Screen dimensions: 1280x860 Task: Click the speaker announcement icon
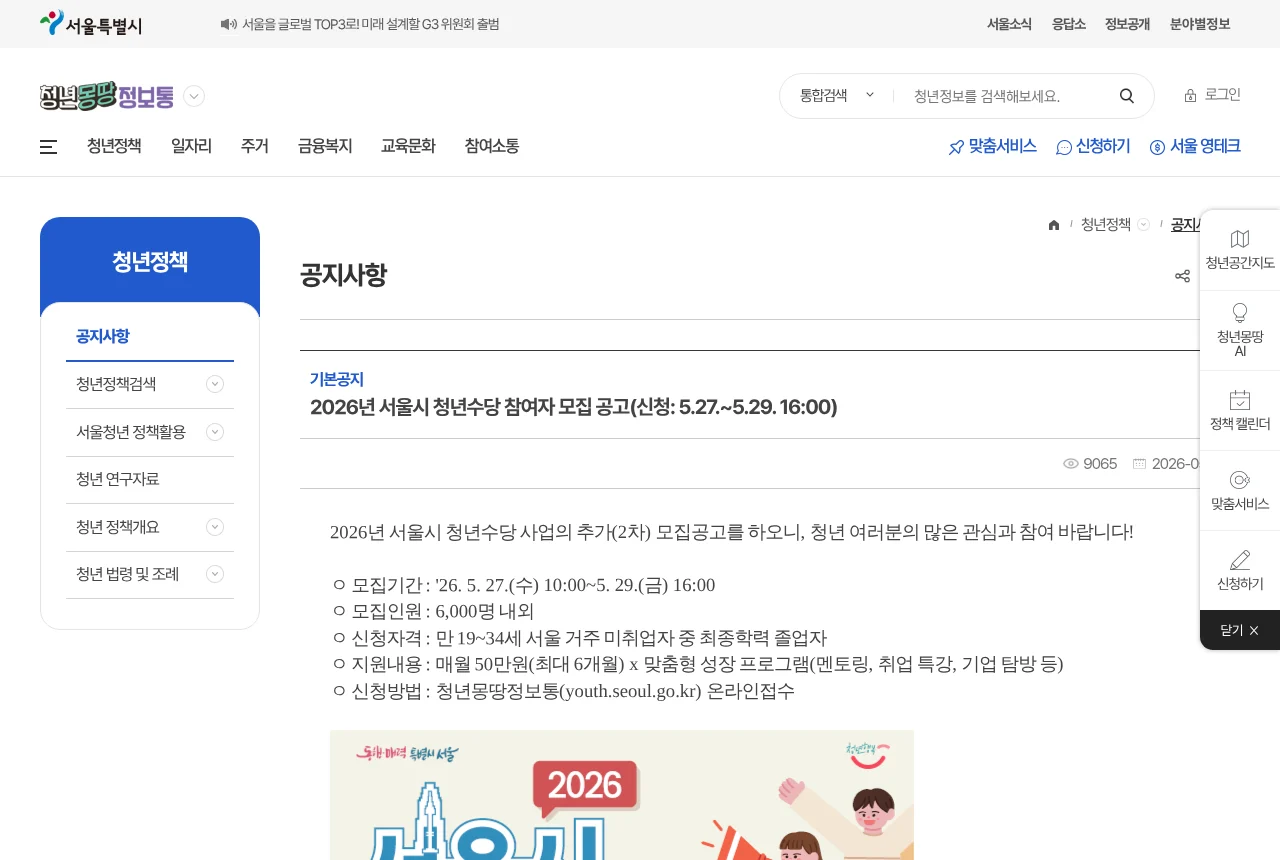coord(229,24)
